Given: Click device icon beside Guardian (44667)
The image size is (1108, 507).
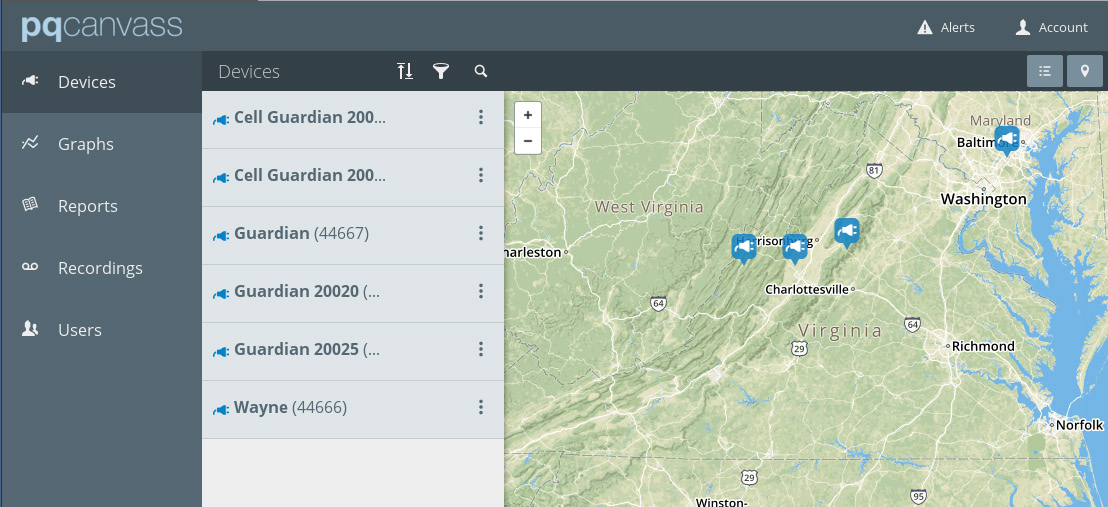Looking at the screenshot, I should point(221,235).
